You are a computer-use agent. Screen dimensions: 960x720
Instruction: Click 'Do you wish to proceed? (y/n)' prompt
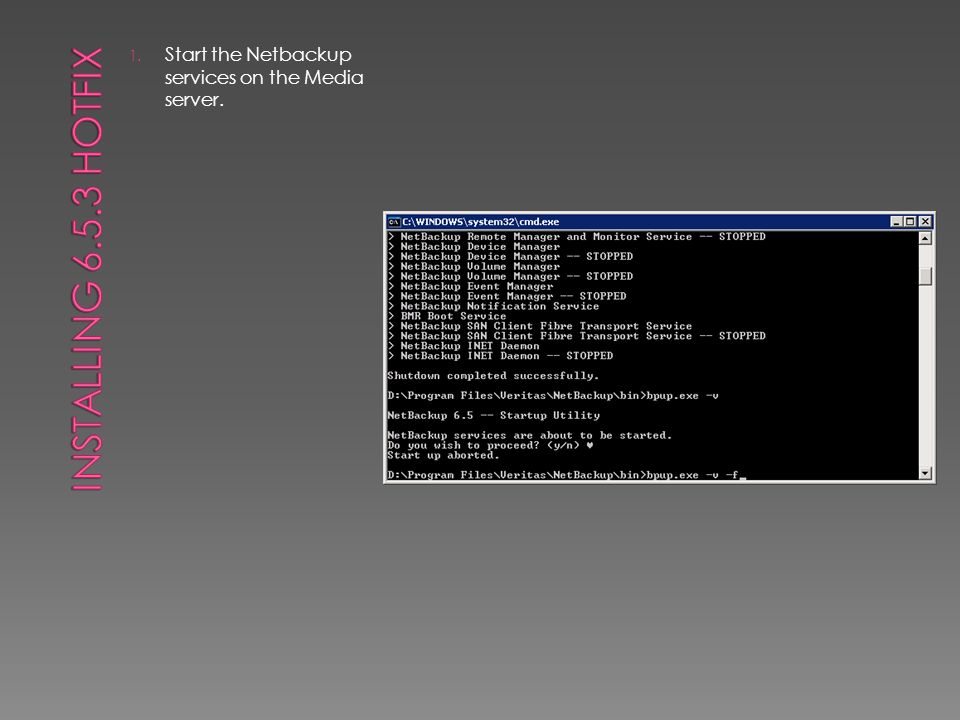483,445
